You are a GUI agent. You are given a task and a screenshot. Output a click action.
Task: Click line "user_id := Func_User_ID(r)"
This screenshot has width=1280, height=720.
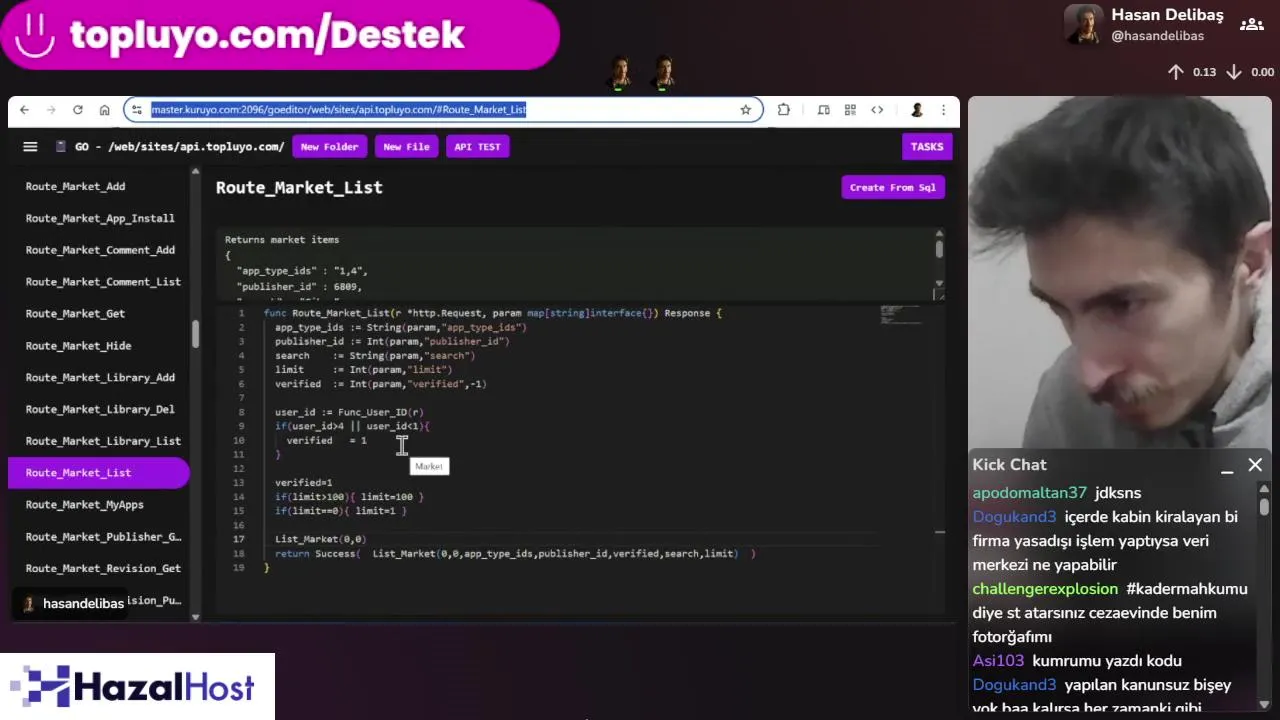349,412
